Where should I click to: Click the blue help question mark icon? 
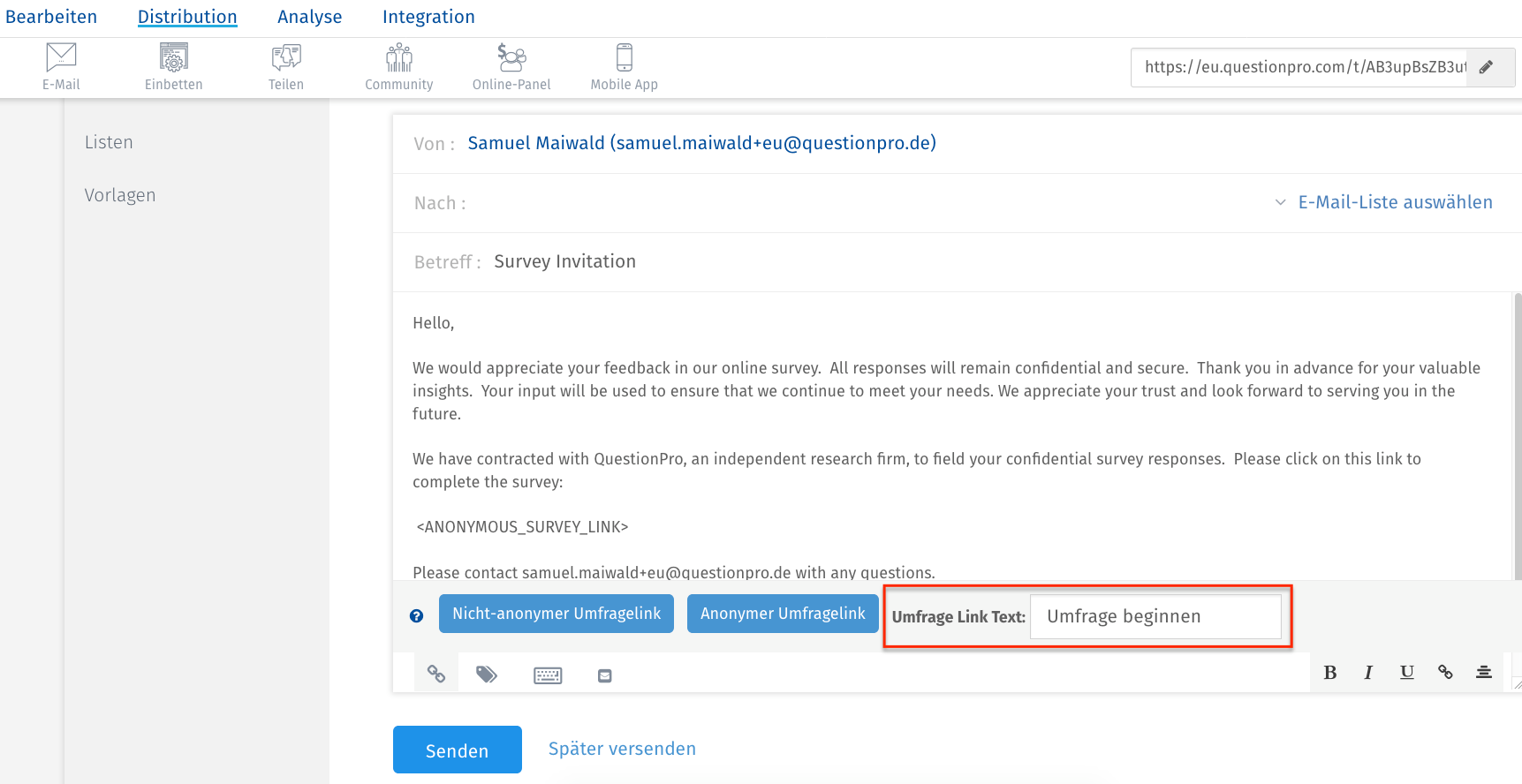(417, 616)
